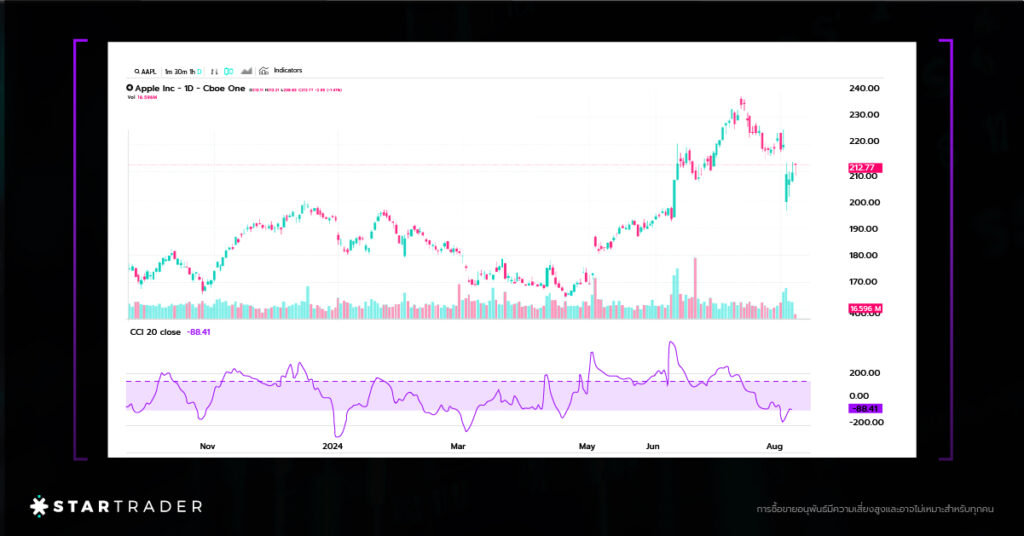This screenshot has height=536, width=1024.
Task: Click the indicators chart icon in toolbar
Action: coord(264,71)
